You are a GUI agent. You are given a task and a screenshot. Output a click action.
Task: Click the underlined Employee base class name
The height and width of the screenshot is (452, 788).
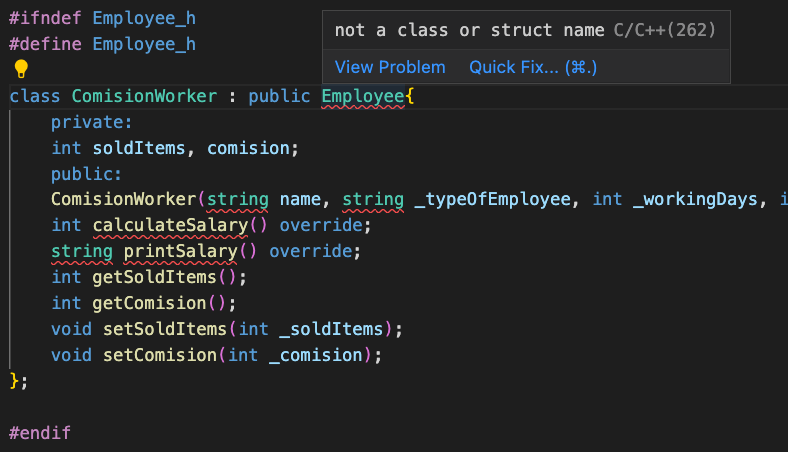[363, 96]
